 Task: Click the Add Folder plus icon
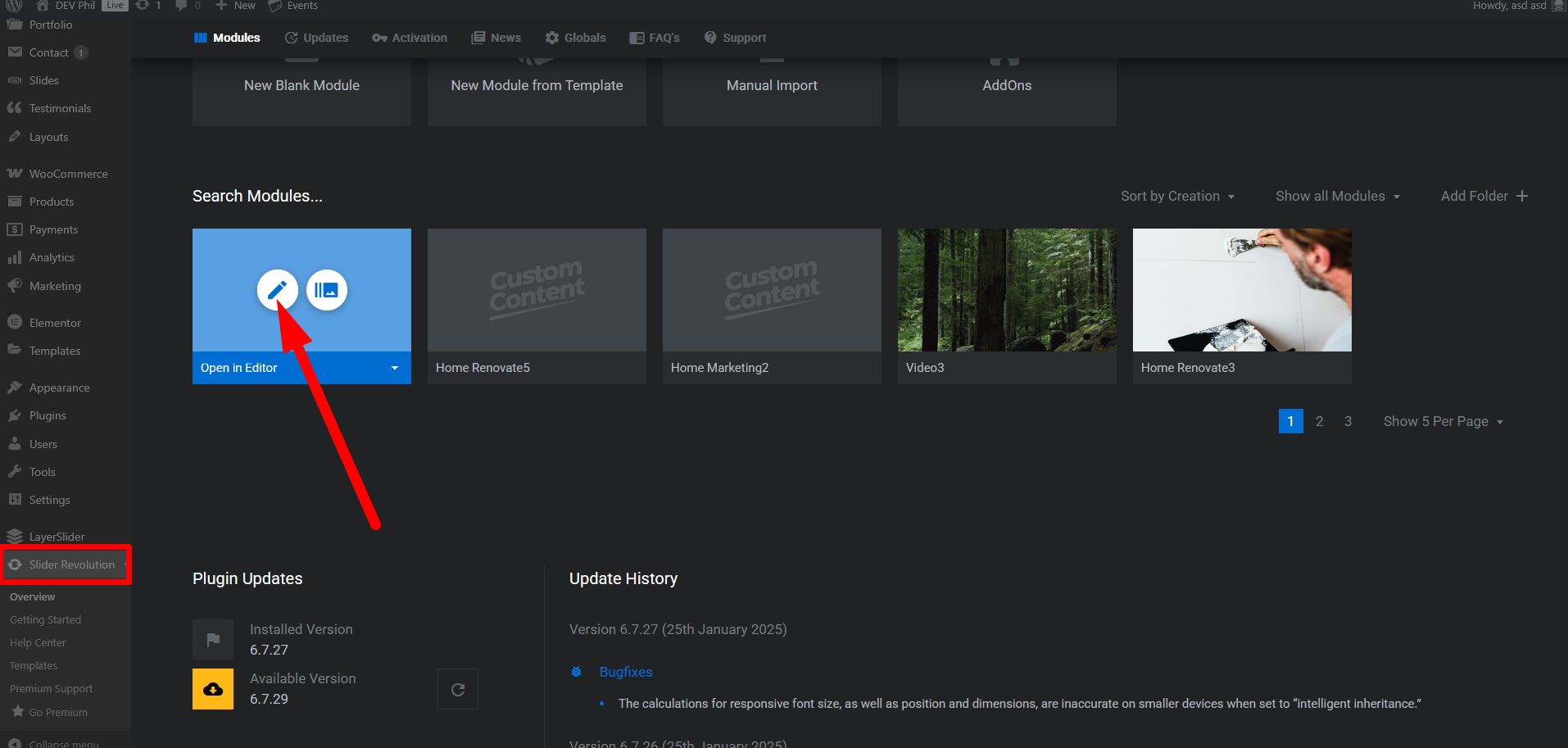(1522, 196)
